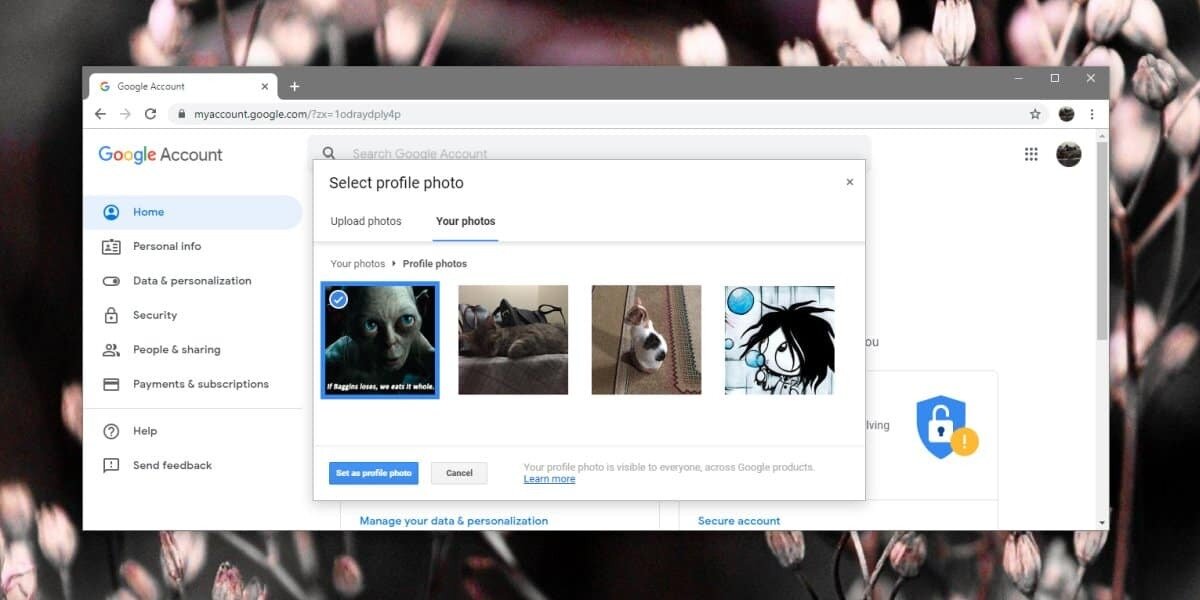Open the Google apps grid

1031,153
